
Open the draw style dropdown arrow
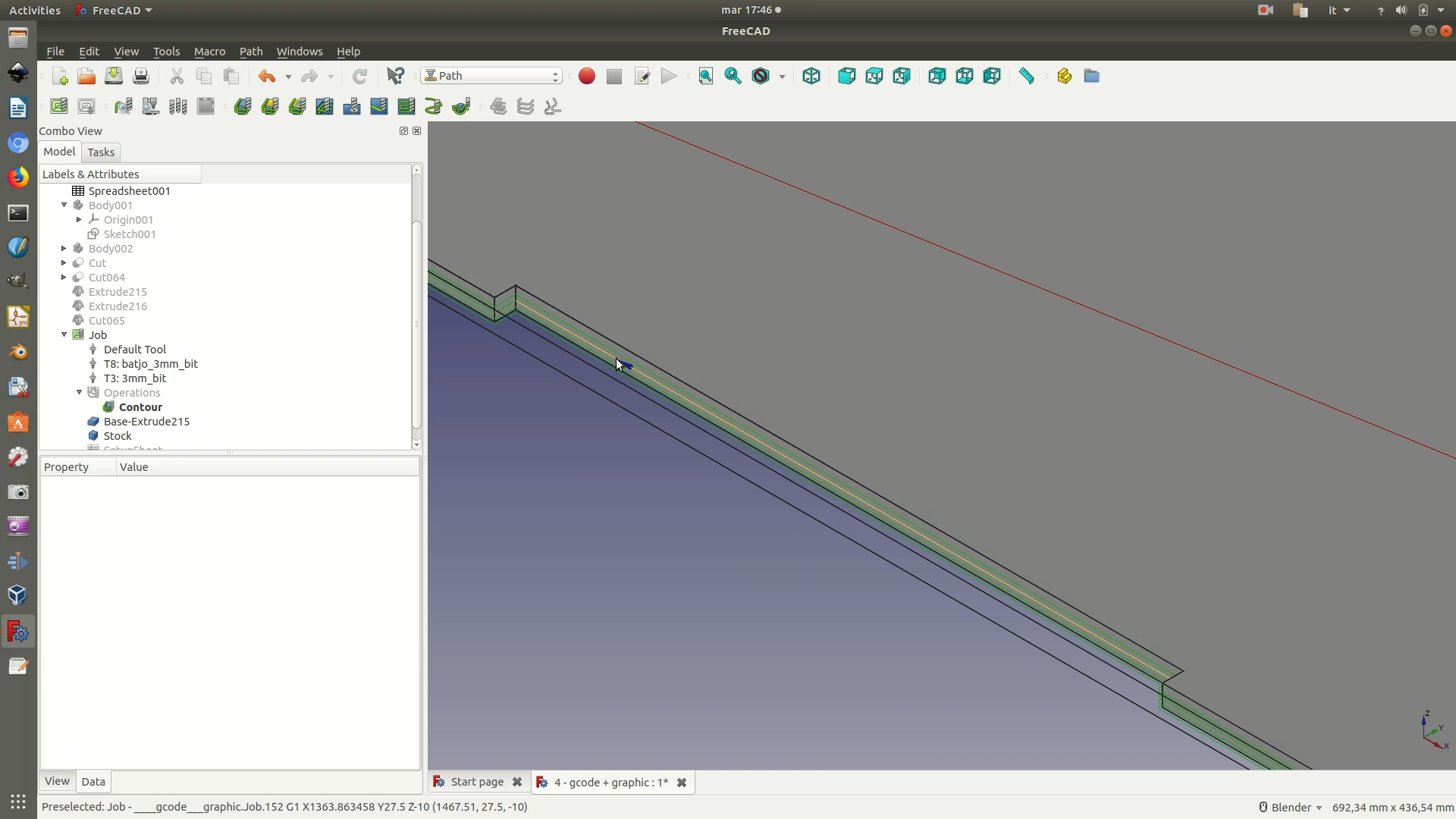coord(782,77)
